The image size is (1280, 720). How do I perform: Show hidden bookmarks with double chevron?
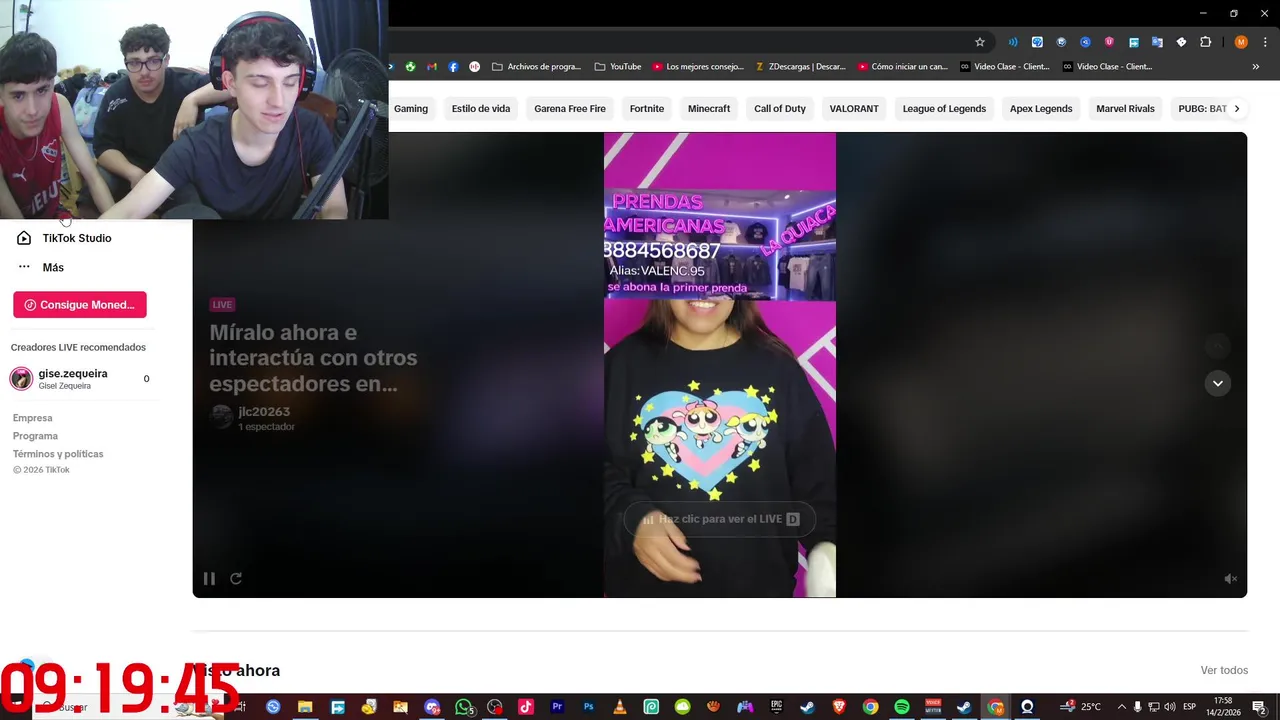point(1255,67)
